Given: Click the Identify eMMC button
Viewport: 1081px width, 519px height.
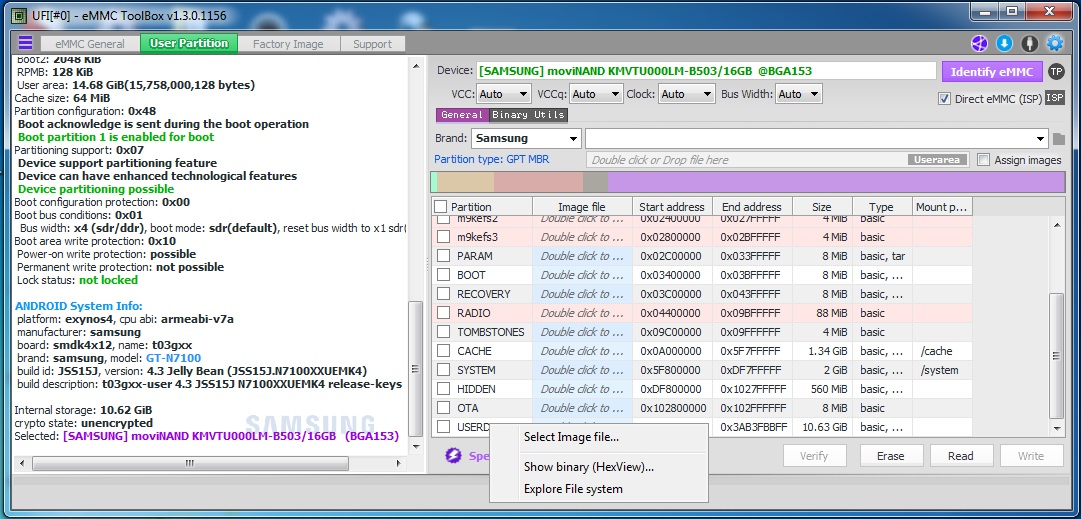Looking at the screenshot, I should pos(992,72).
